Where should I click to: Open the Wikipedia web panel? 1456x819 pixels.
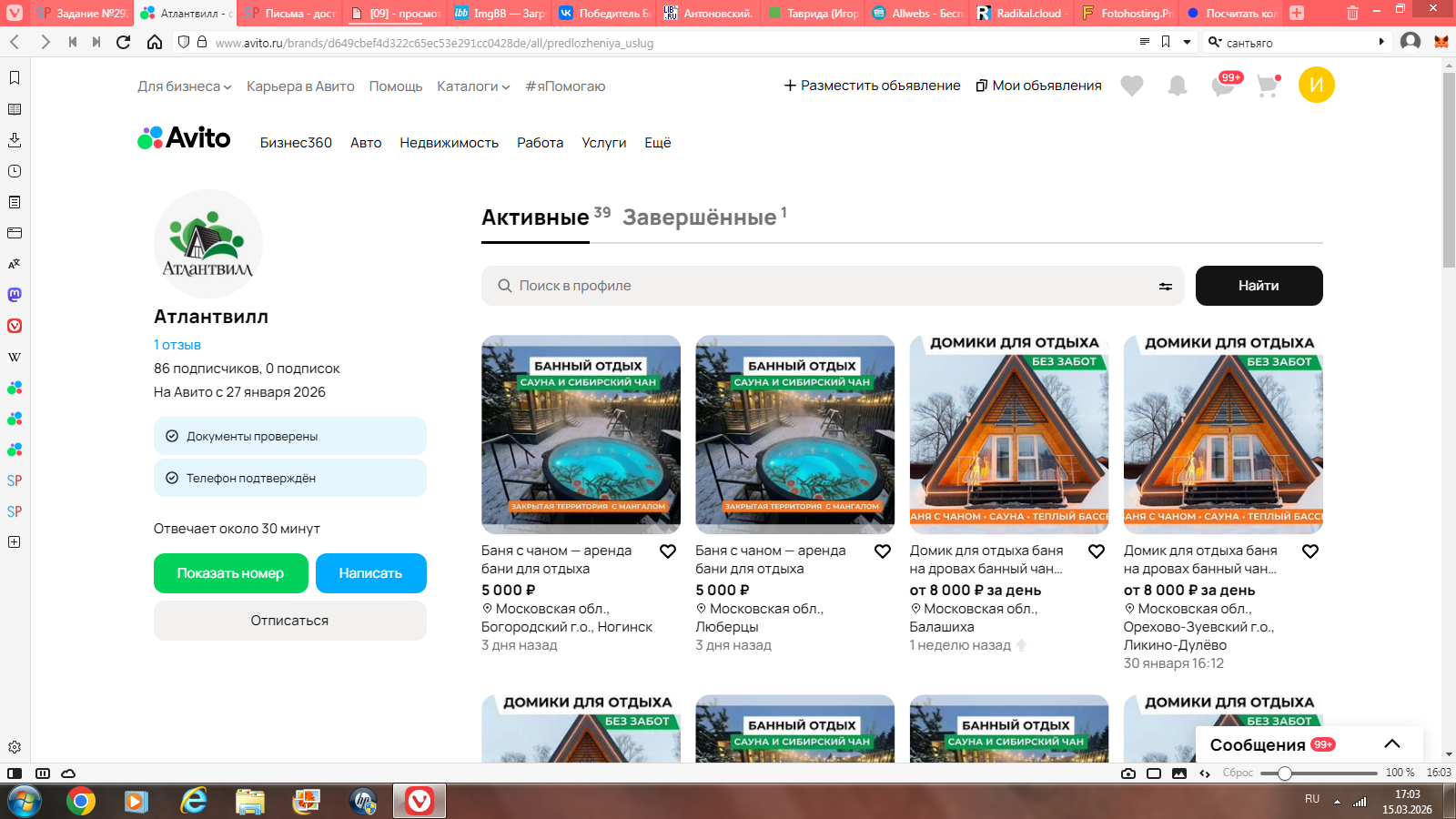(15, 357)
